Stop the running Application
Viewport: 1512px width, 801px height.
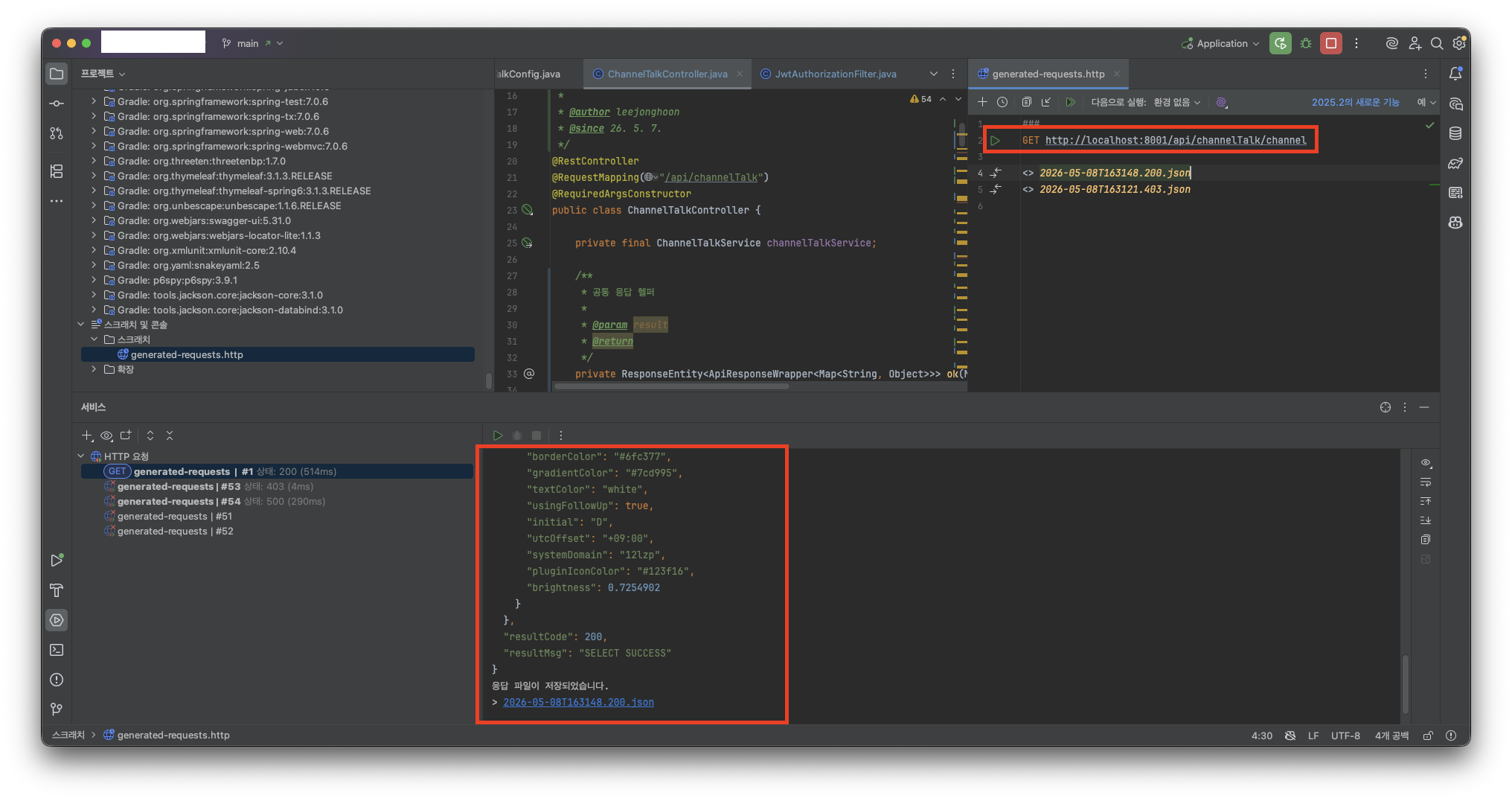tap(1331, 43)
